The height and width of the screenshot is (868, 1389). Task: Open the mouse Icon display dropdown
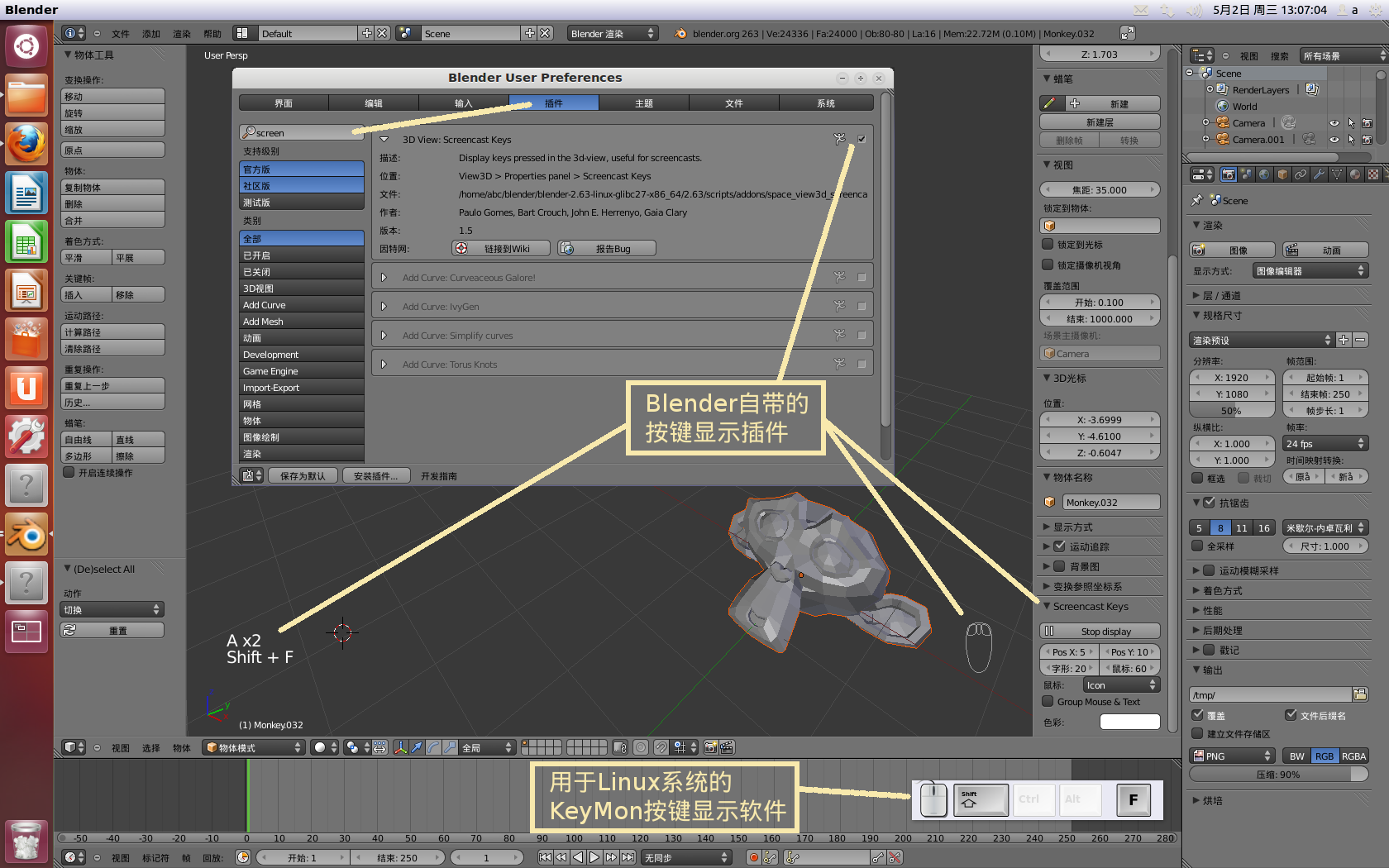pos(1122,684)
